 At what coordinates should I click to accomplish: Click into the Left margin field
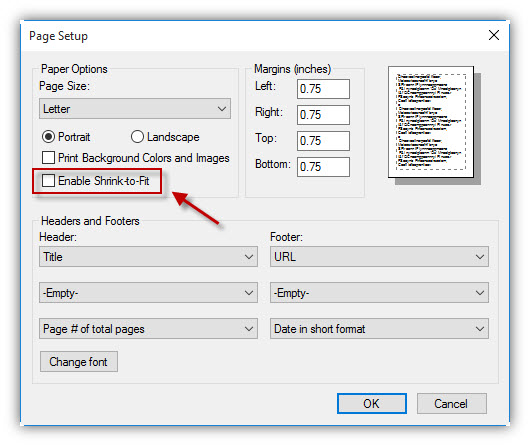point(323,89)
